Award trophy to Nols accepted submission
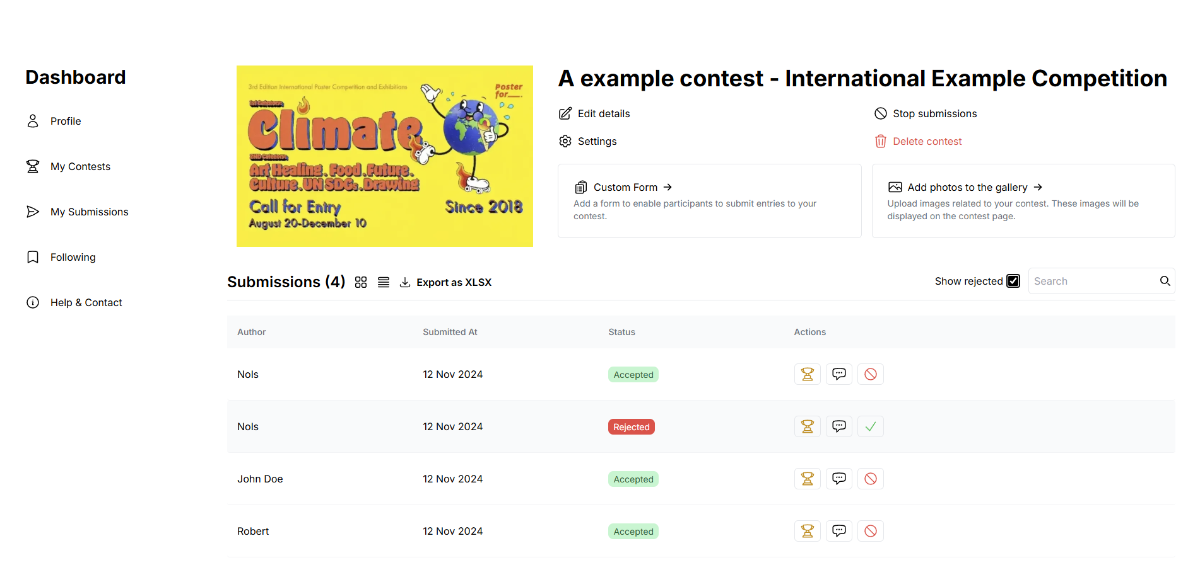 point(807,374)
